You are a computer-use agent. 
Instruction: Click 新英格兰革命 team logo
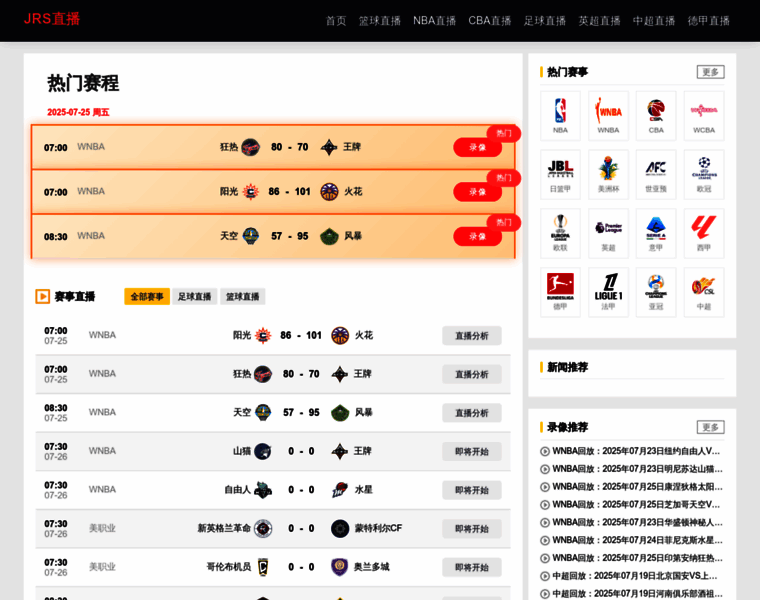[263, 529]
